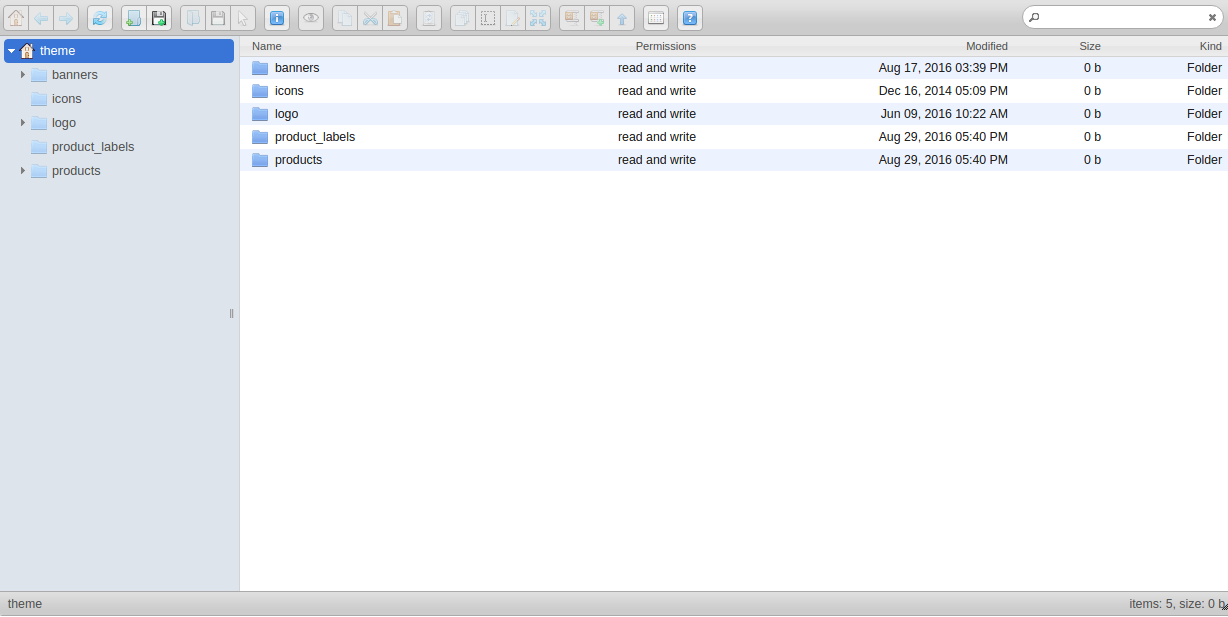Select logo in the folder tree
1228x617 pixels.
pyautogui.click(x=64, y=123)
